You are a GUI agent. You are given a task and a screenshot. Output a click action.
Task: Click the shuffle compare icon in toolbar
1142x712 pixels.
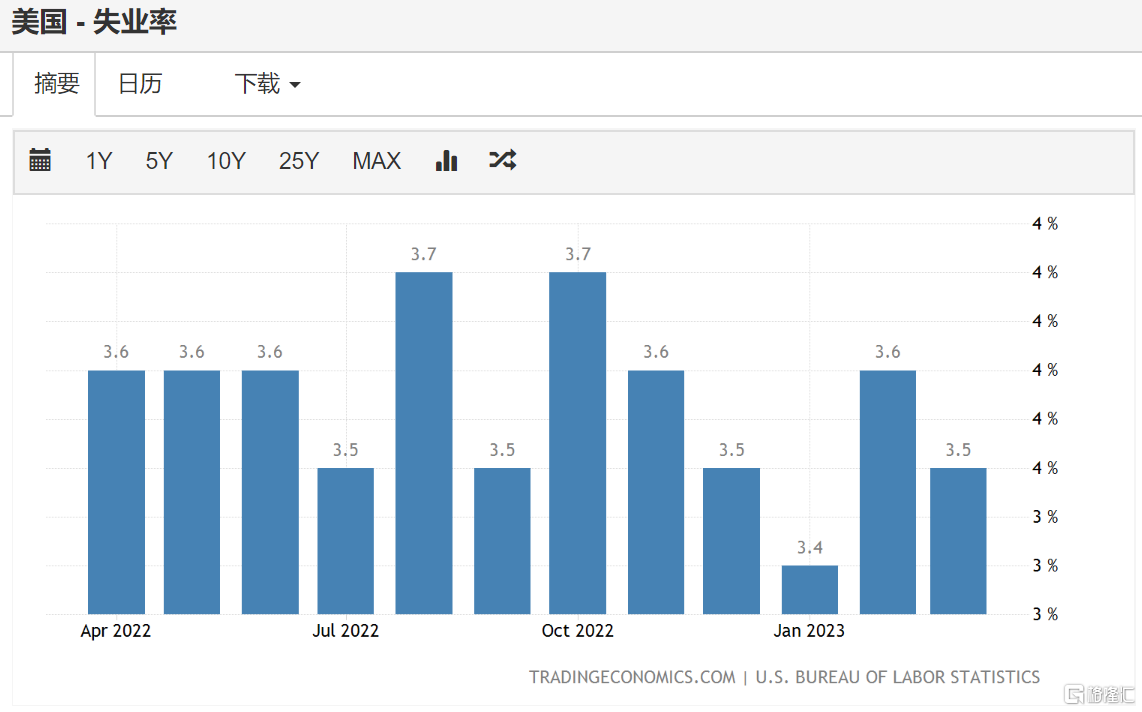(502, 160)
